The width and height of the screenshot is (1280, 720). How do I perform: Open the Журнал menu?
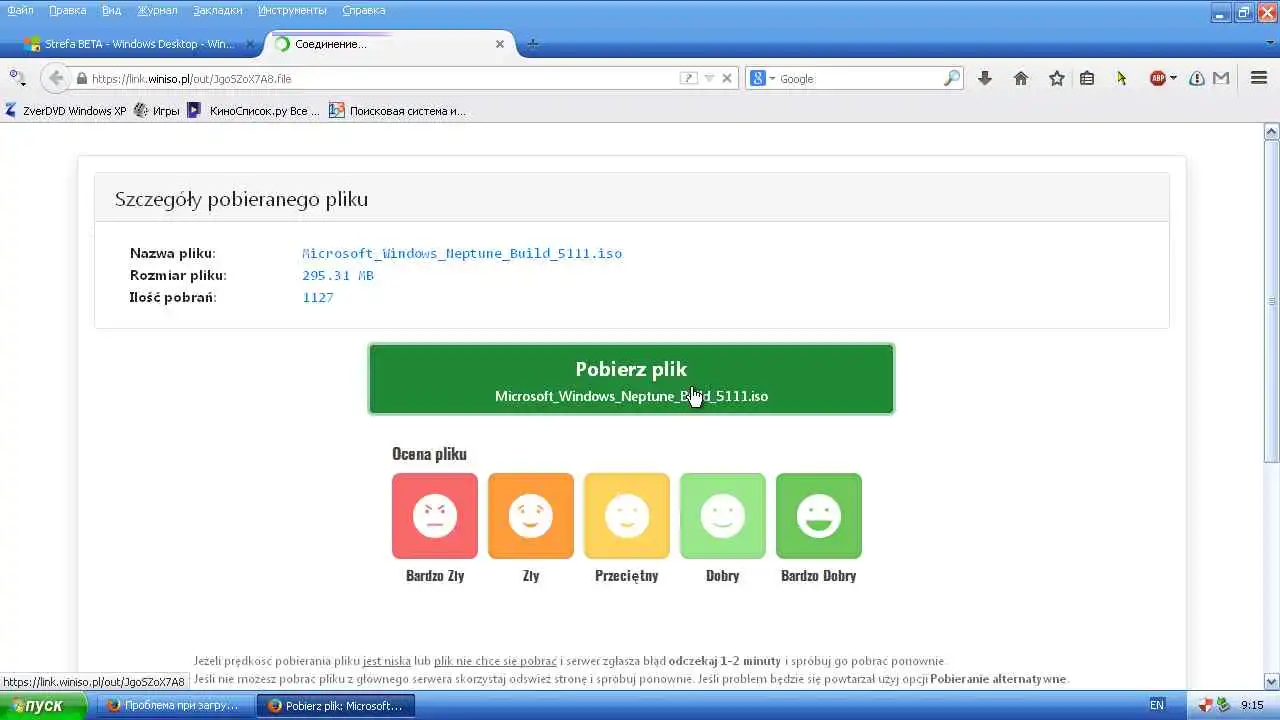tap(156, 10)
